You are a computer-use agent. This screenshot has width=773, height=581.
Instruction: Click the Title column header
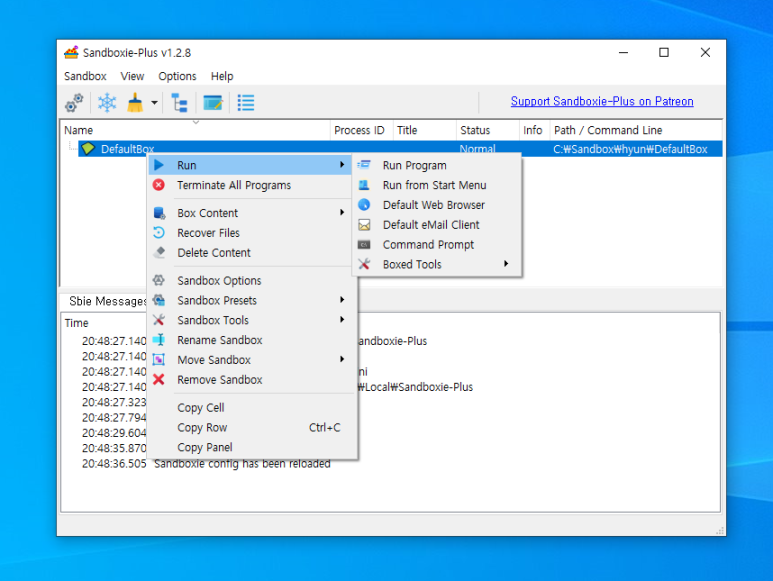pos(424,130)
